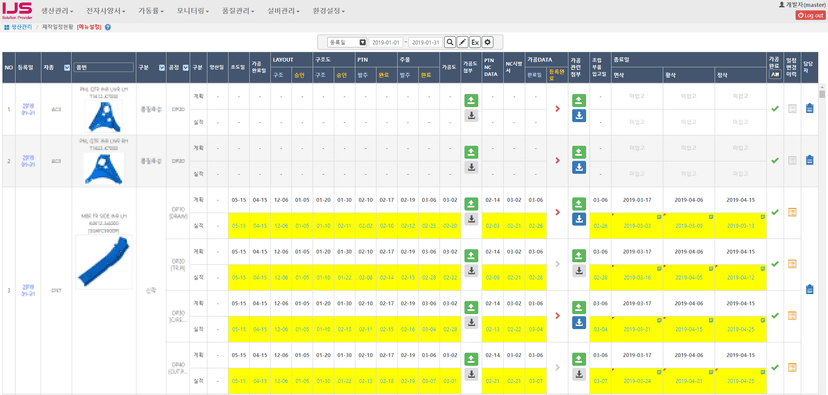Open the blue clipboard 담당자 icon in row 1
The image size is (828, 395).
tap(809, 108)
